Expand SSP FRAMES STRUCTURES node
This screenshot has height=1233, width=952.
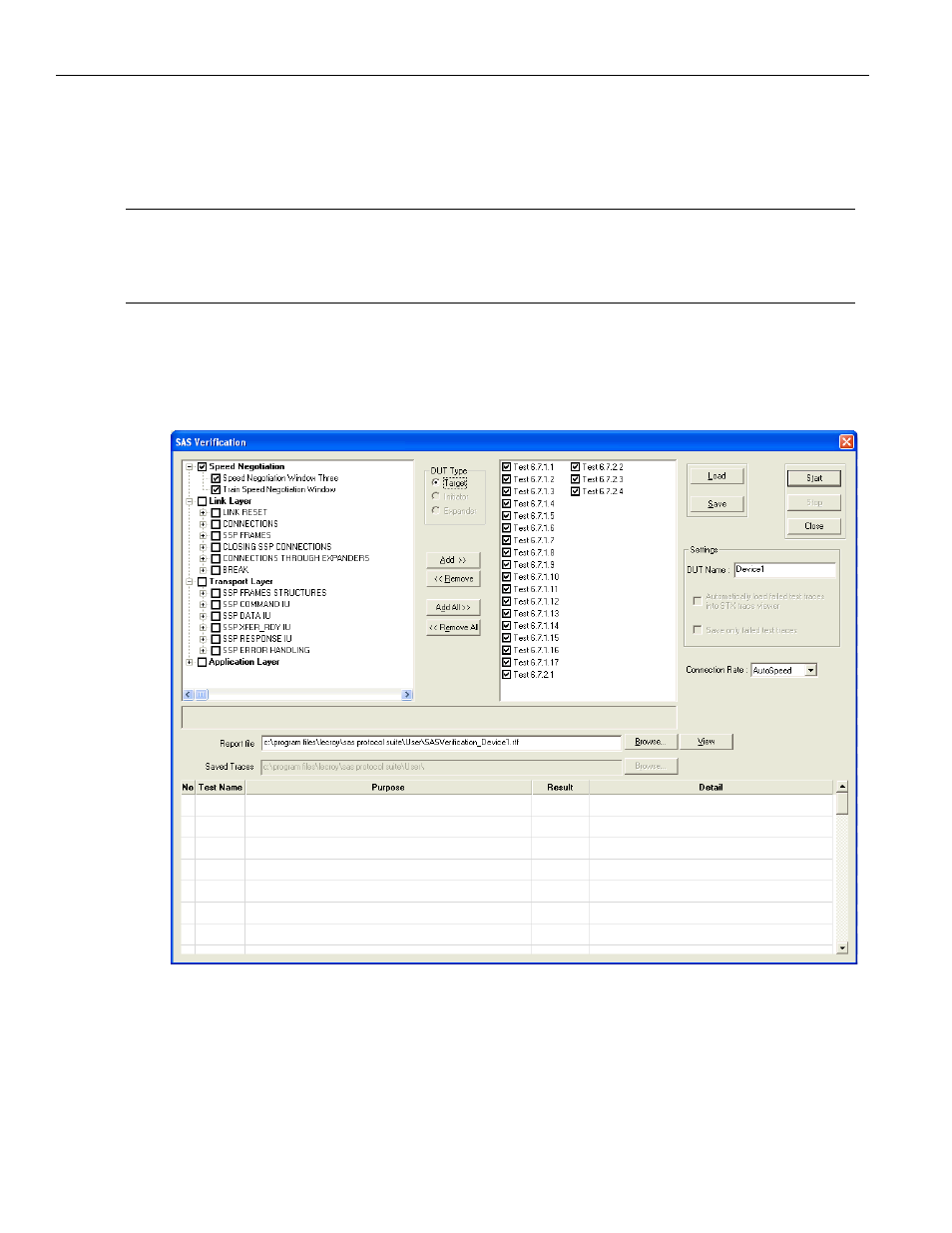(203, 593)
